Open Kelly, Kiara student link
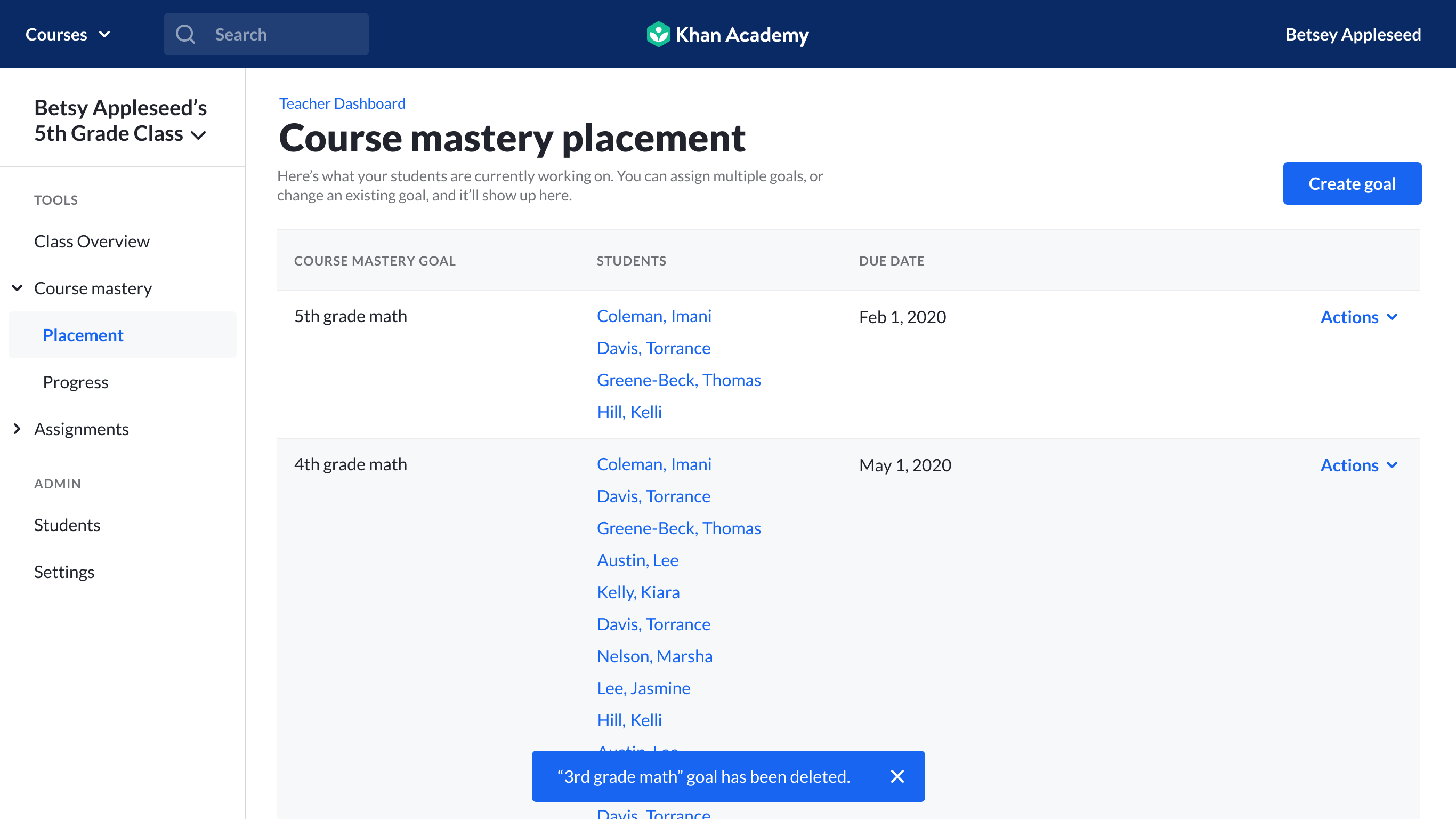 click(x=638, y=592)
